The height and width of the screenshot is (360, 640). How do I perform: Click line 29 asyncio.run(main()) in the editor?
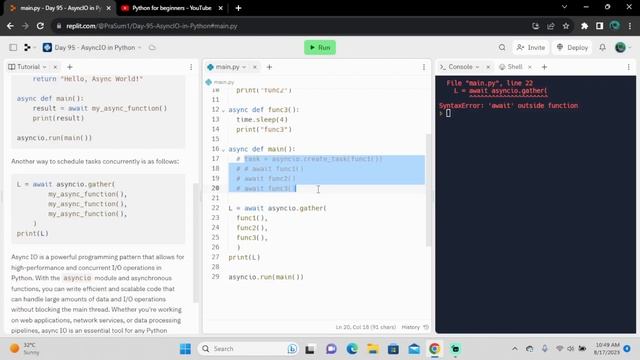(x=266, y=277)
